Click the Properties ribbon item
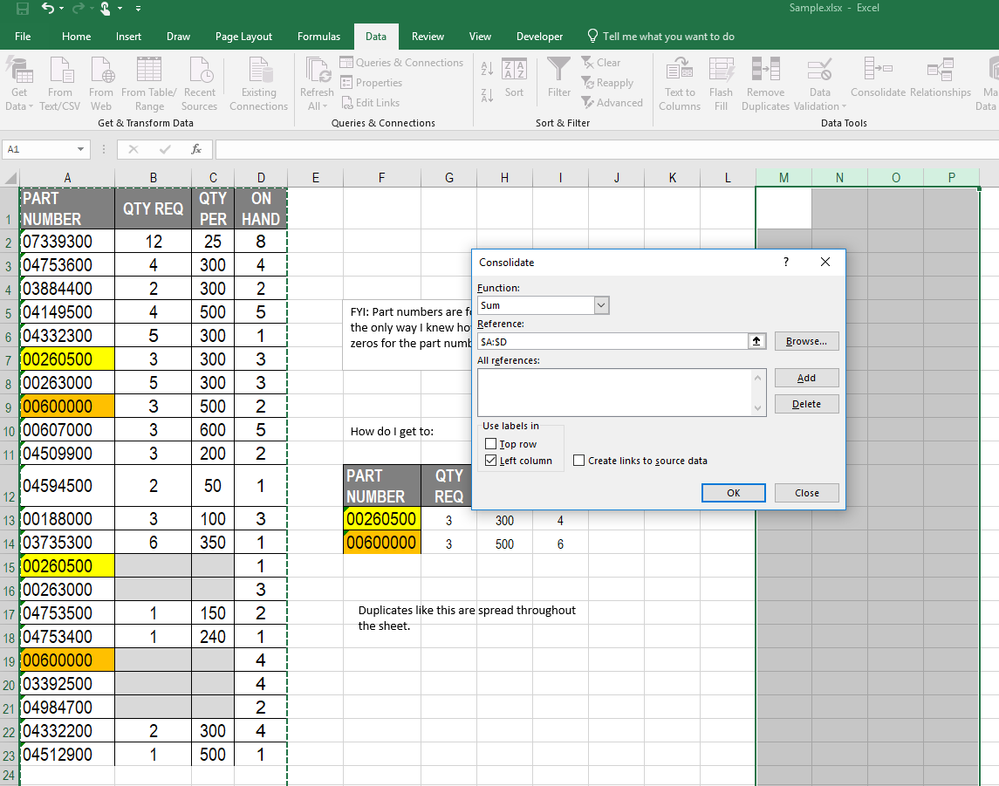The height and width of the screenshot is (786, 999). point(371,83)
